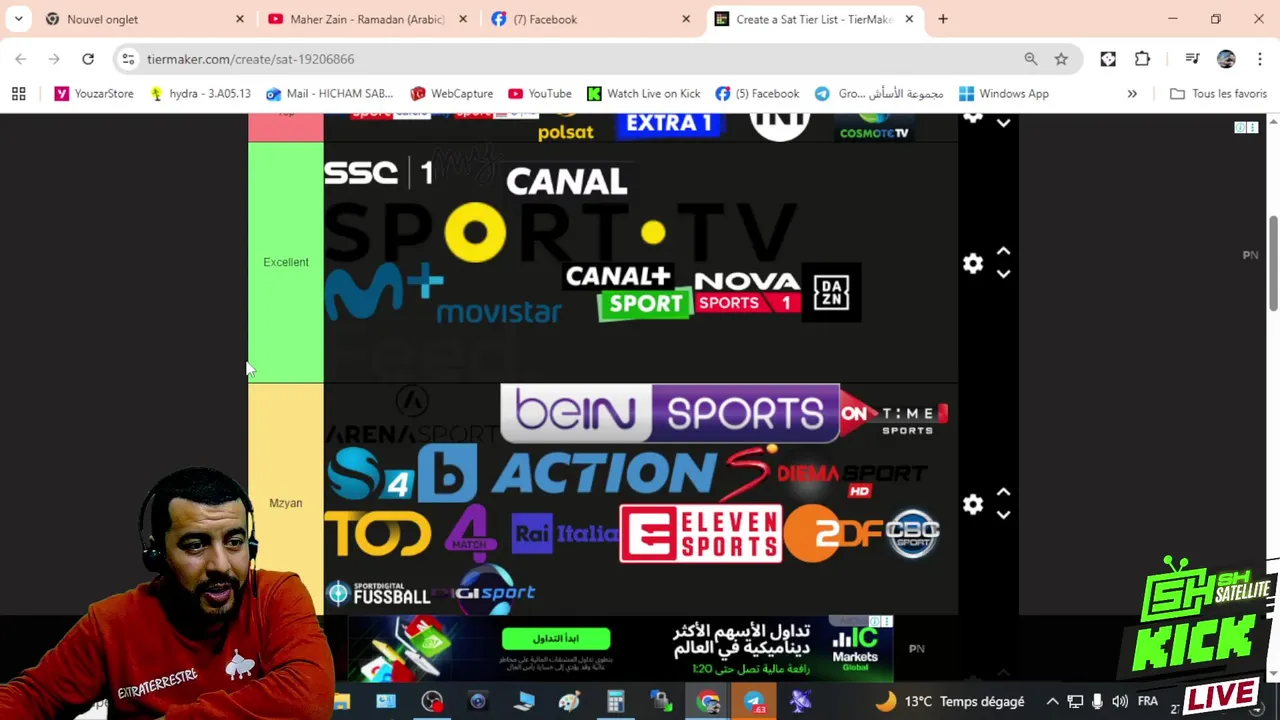The image size is (1280, 720).
Task: Select the CANAL+ SPORT logo
Action: click(x=630, y=292)
